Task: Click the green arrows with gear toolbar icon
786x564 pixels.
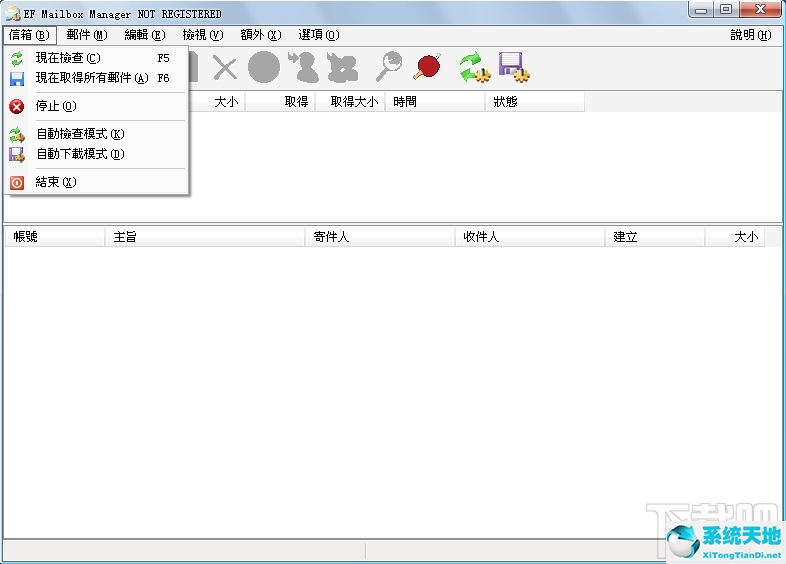Action: 474,67
